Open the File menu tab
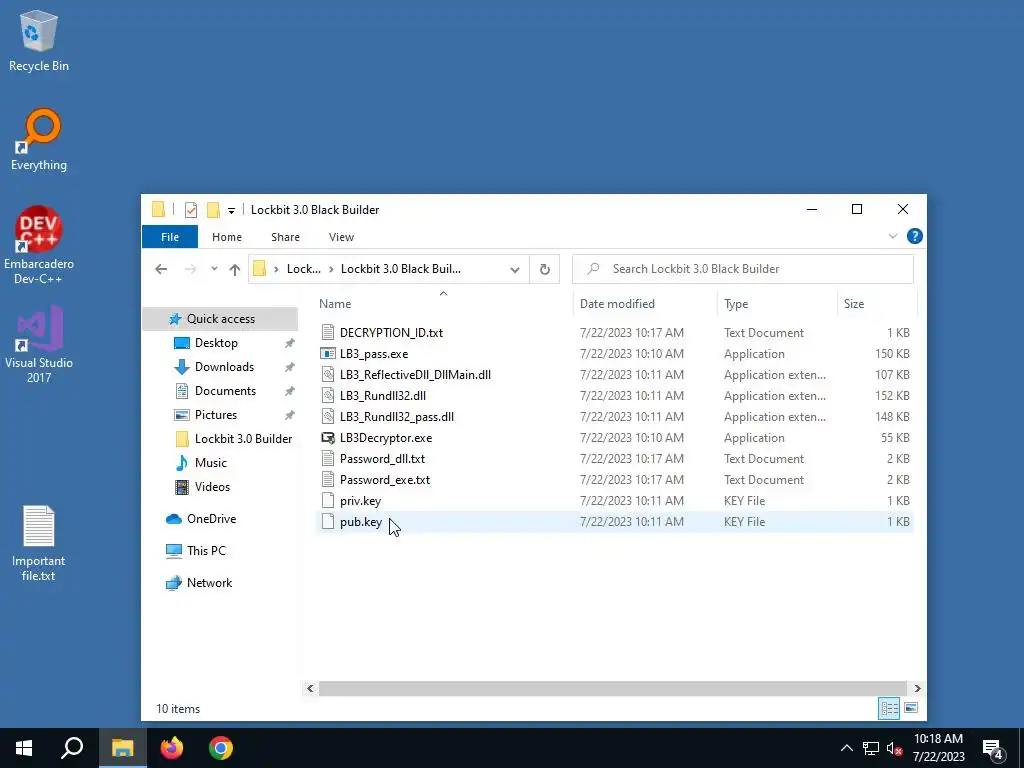 170,237
